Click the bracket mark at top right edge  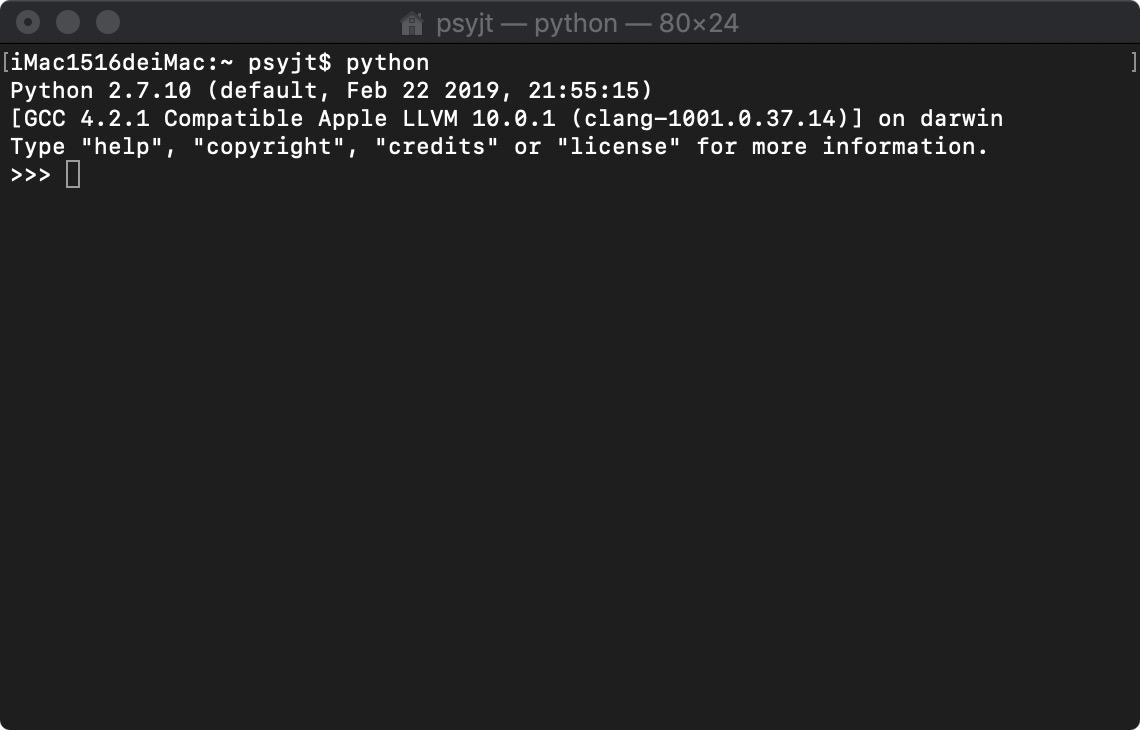pos(1132,62)
